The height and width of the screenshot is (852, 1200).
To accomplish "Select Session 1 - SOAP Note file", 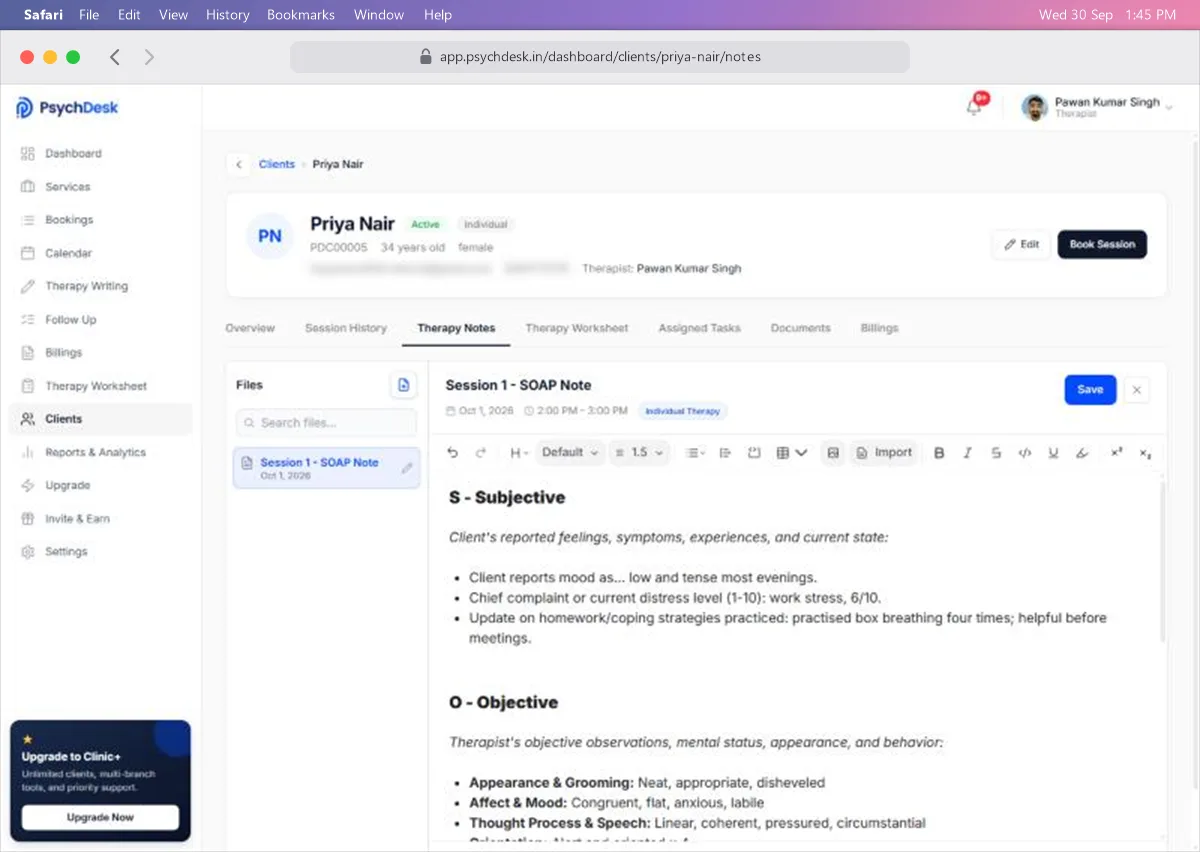I will click(x=326, y=468).
